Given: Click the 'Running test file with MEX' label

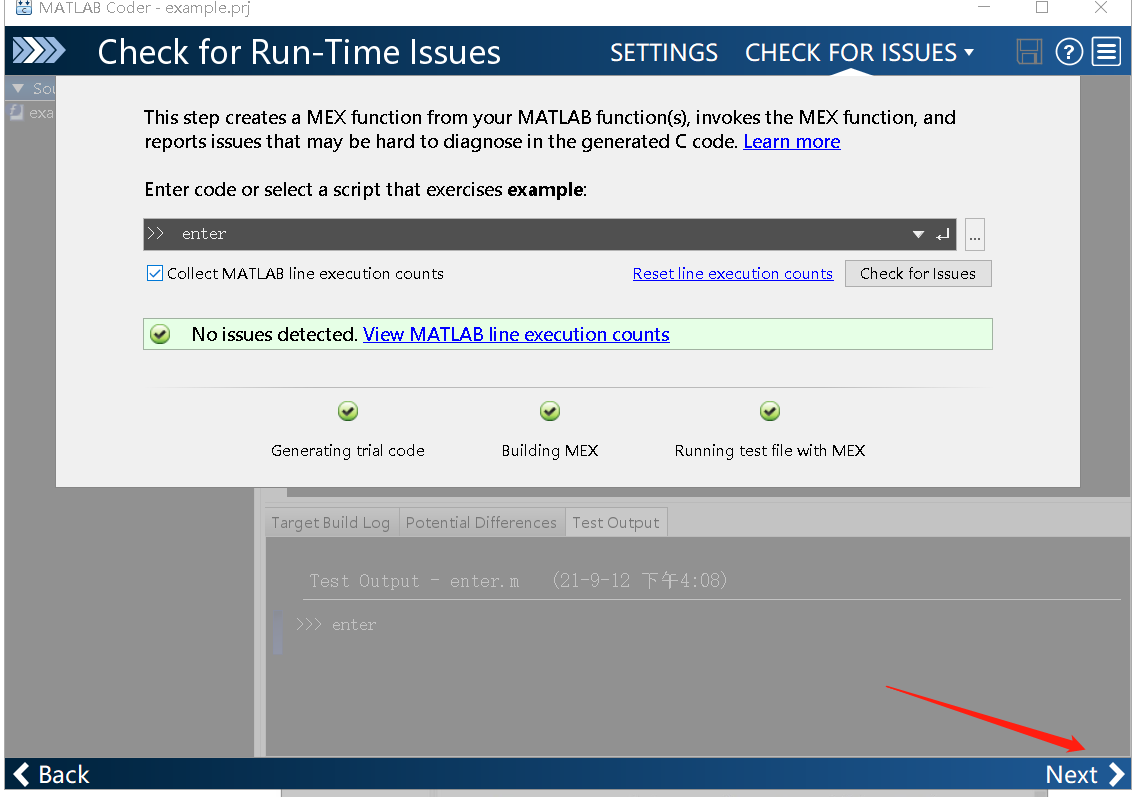Looking at the screenshot, I should 770,450.
